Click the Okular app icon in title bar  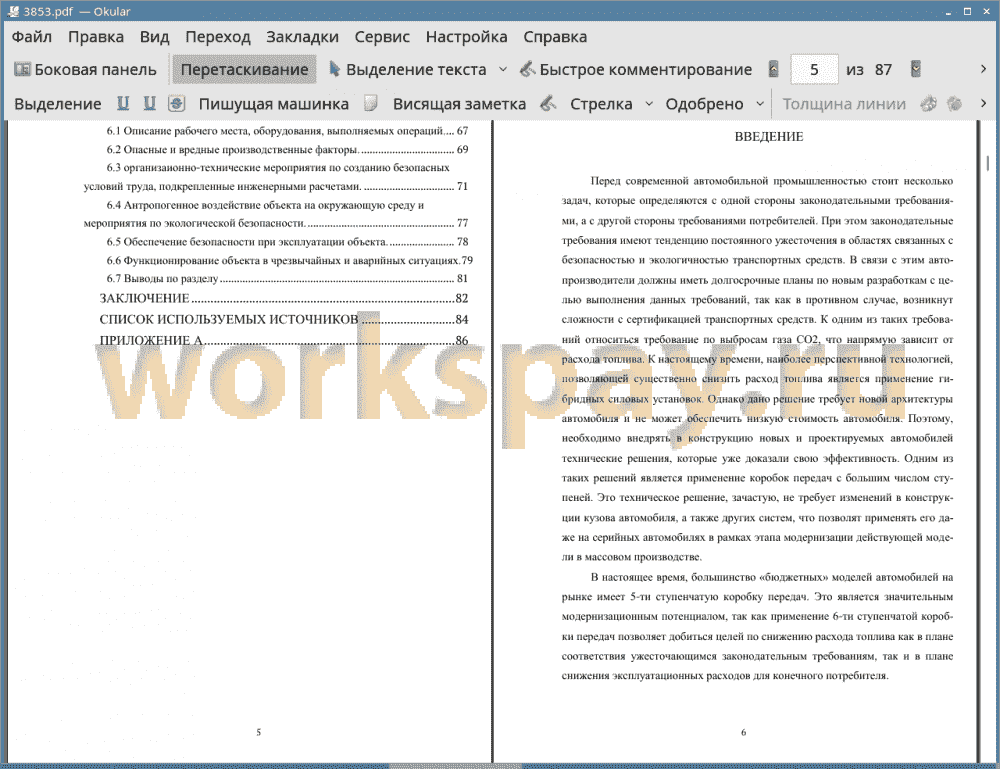pos(13,11)
